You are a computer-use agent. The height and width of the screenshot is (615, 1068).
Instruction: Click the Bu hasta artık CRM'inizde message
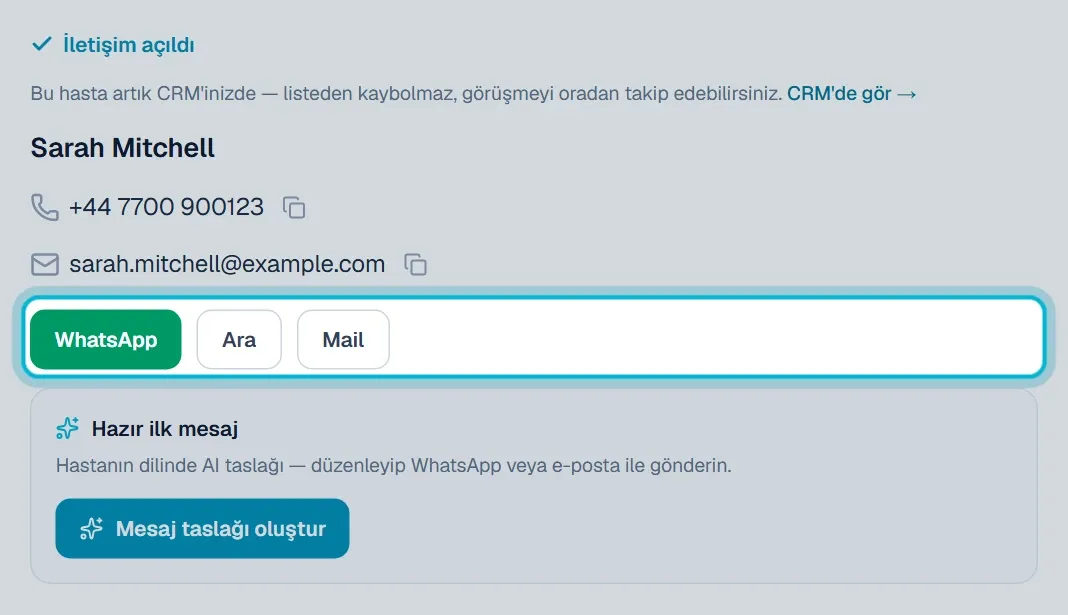[x=406, y=93]
